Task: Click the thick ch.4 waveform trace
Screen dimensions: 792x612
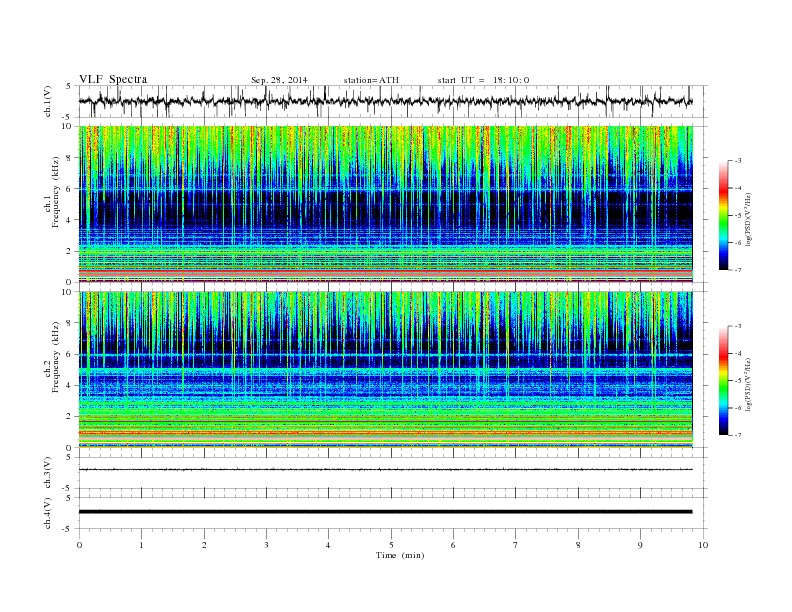Action: (x=385, y=512)
